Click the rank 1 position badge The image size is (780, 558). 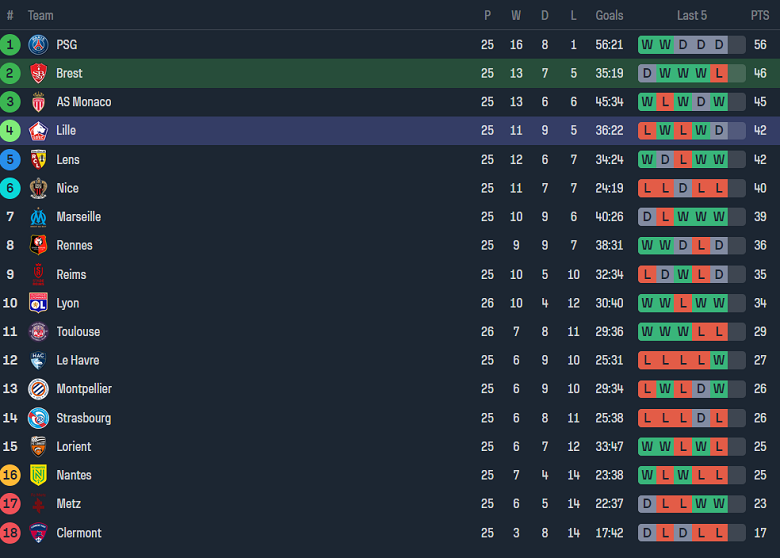click(10, 44)
